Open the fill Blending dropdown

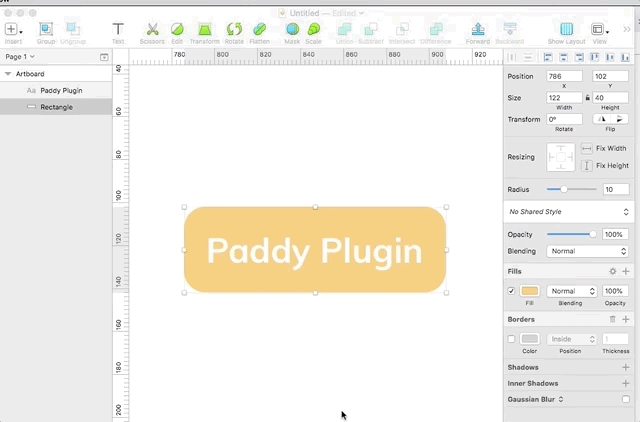571,291
